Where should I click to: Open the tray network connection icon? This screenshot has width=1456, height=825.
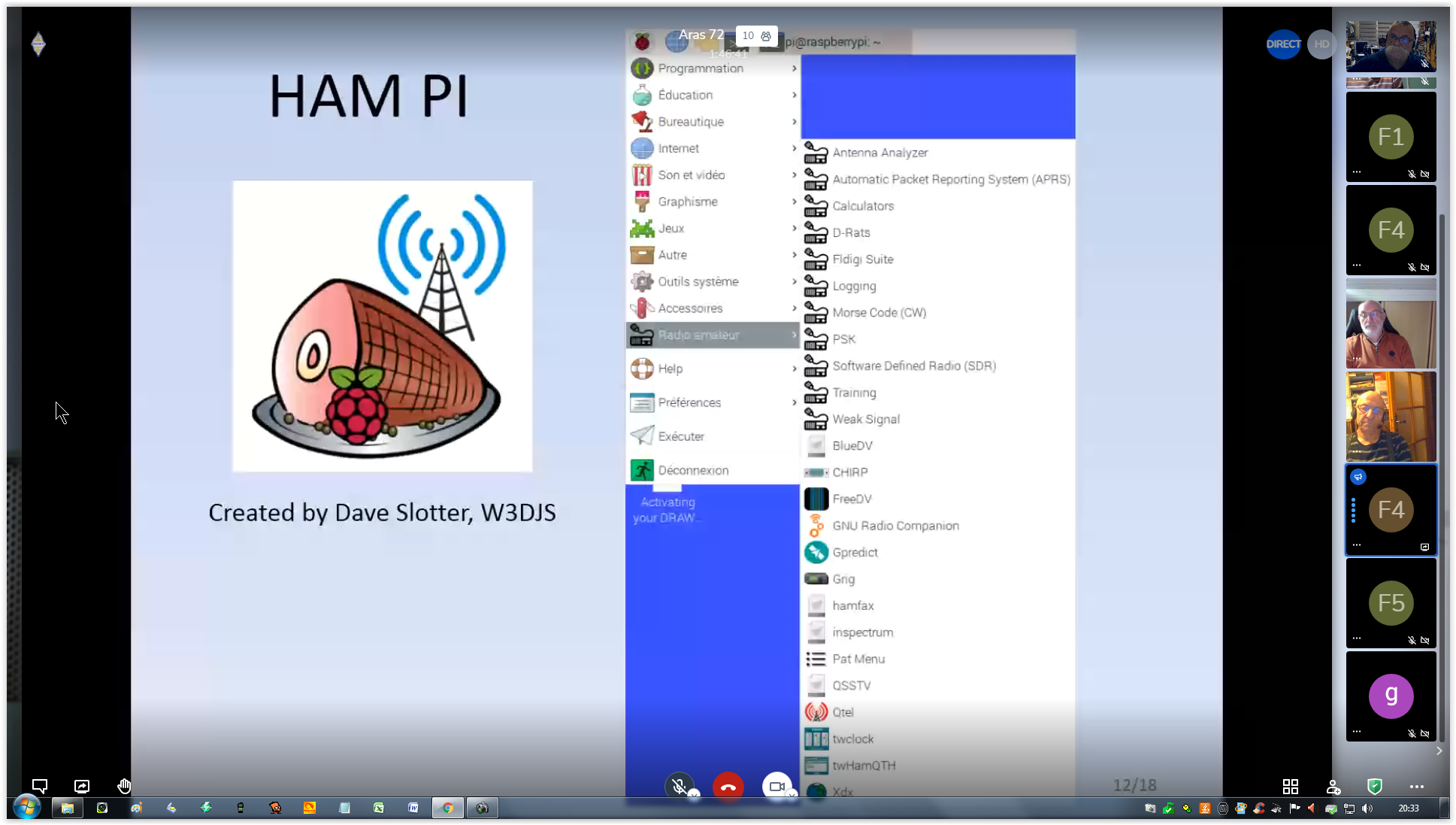tap(1349, 808)
